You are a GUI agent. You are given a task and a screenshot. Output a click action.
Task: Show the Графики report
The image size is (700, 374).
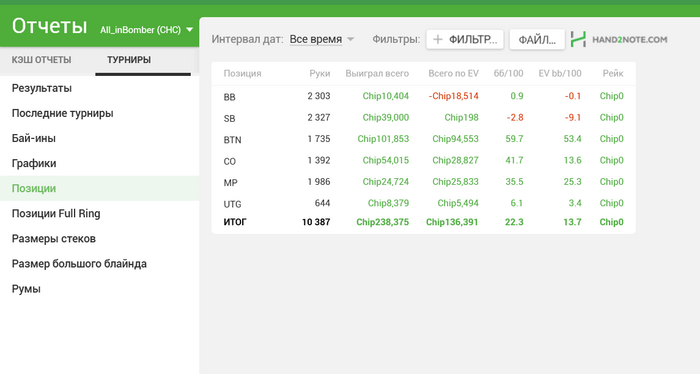tap(34, 163)
